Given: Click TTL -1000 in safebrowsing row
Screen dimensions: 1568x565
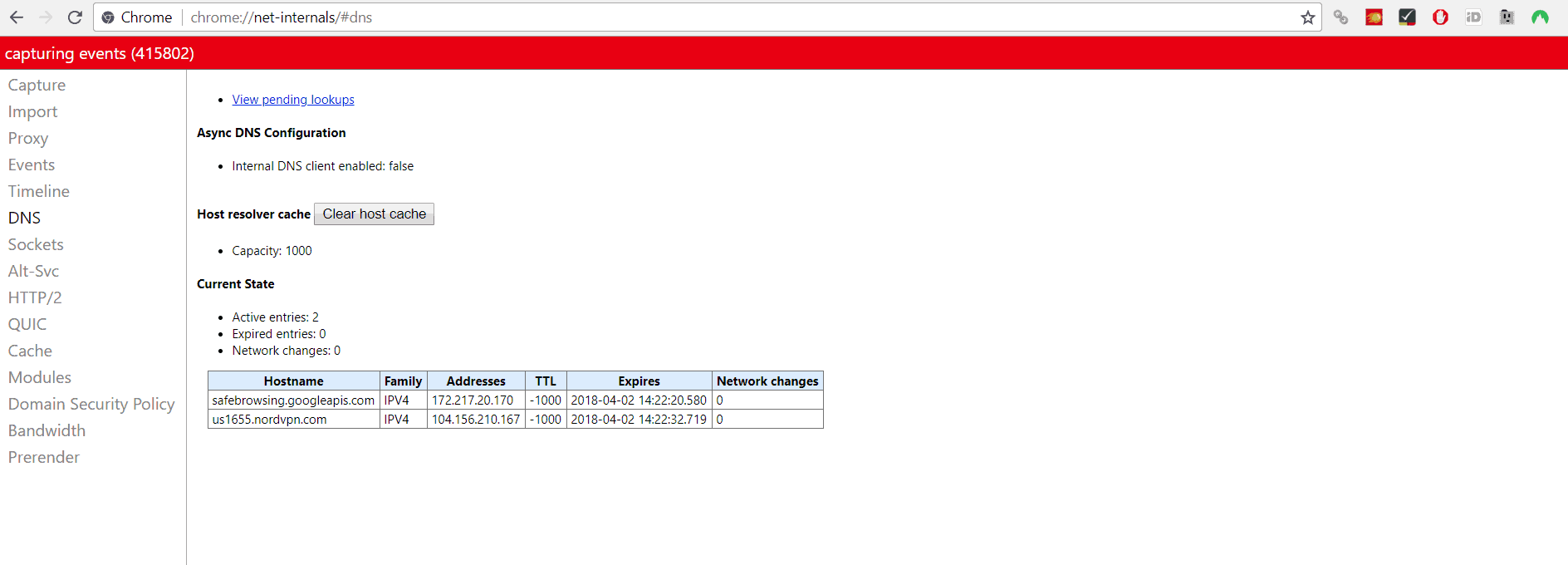Looking at the screenshot, I should tap(546, 400).
